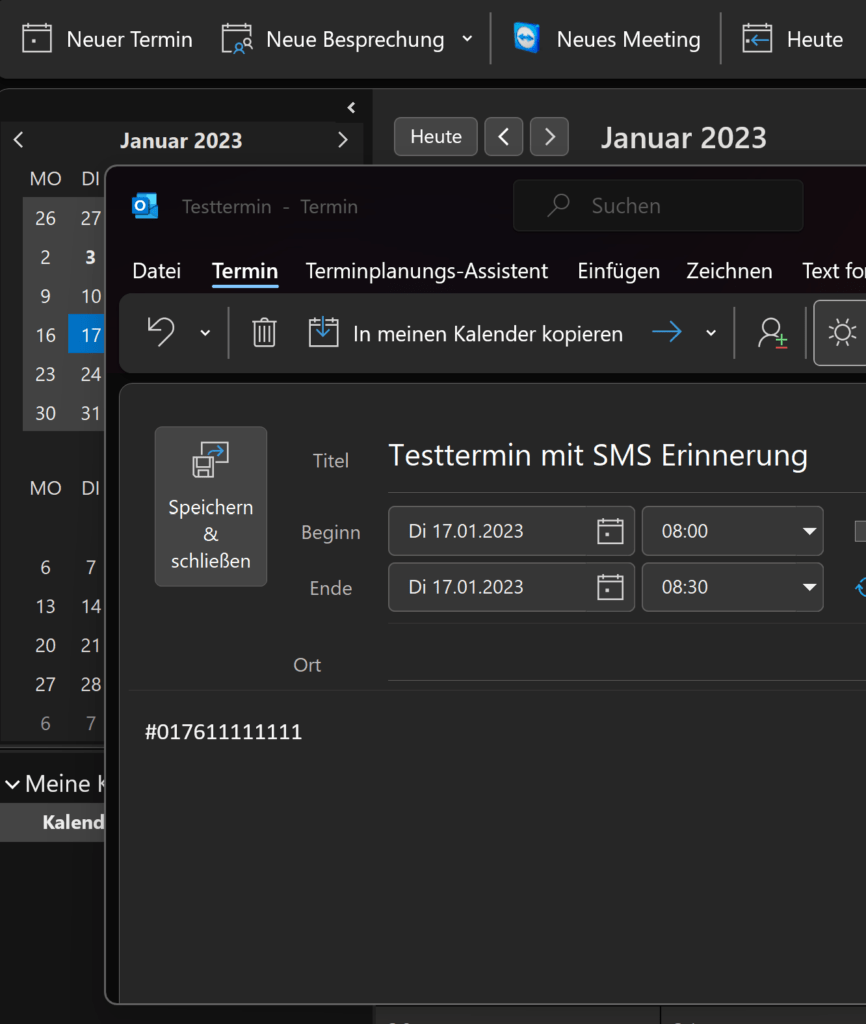Screen dimensions: 866x1024
Task: Collapse the Meine Kalender group
Action: (12, 784)
